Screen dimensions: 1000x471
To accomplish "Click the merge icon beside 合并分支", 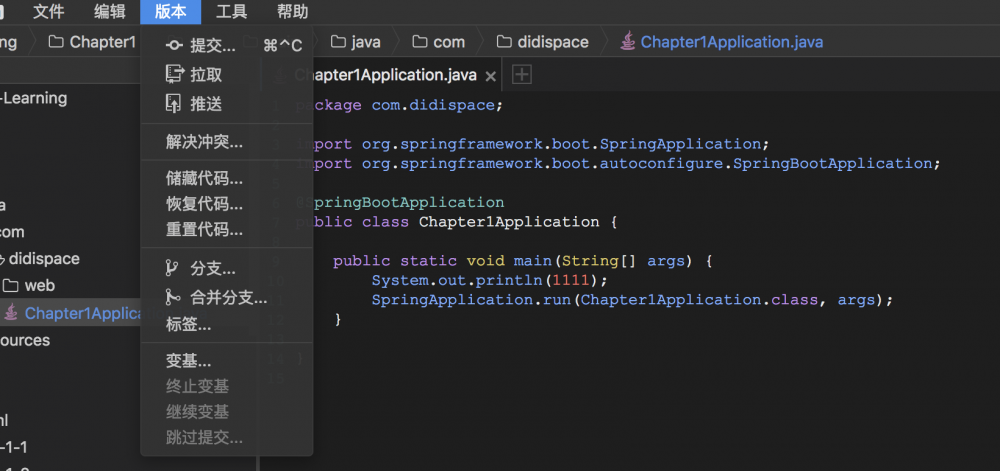I will pos(173,297).
